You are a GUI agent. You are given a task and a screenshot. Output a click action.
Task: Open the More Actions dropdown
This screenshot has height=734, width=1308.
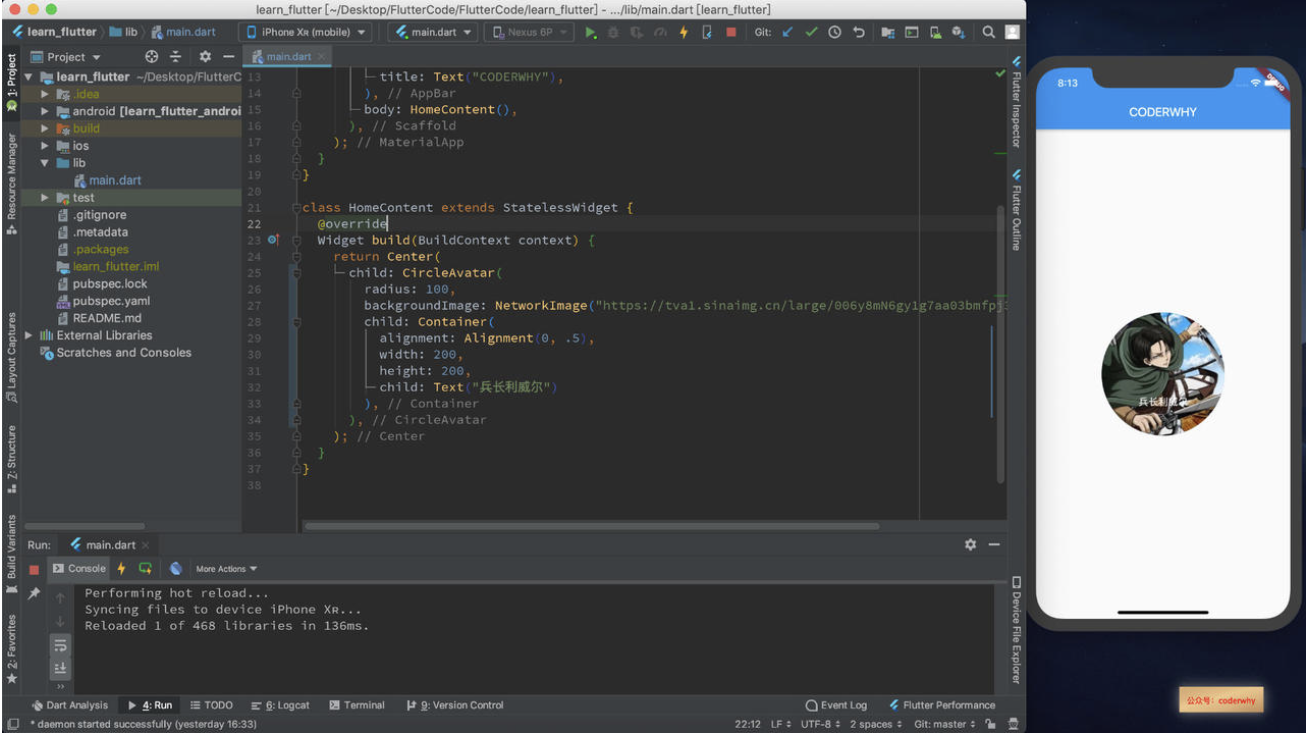point(226,569)
